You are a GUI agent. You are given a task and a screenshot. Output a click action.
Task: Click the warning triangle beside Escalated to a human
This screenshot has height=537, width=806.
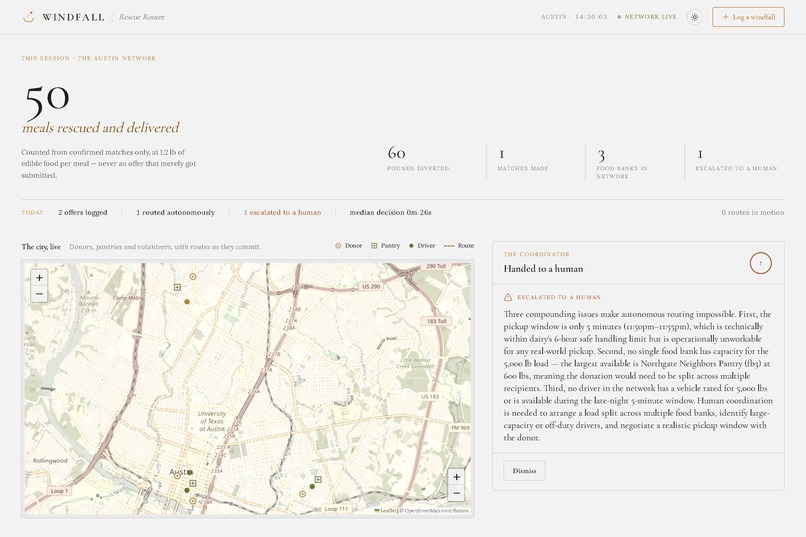point(508,297)
